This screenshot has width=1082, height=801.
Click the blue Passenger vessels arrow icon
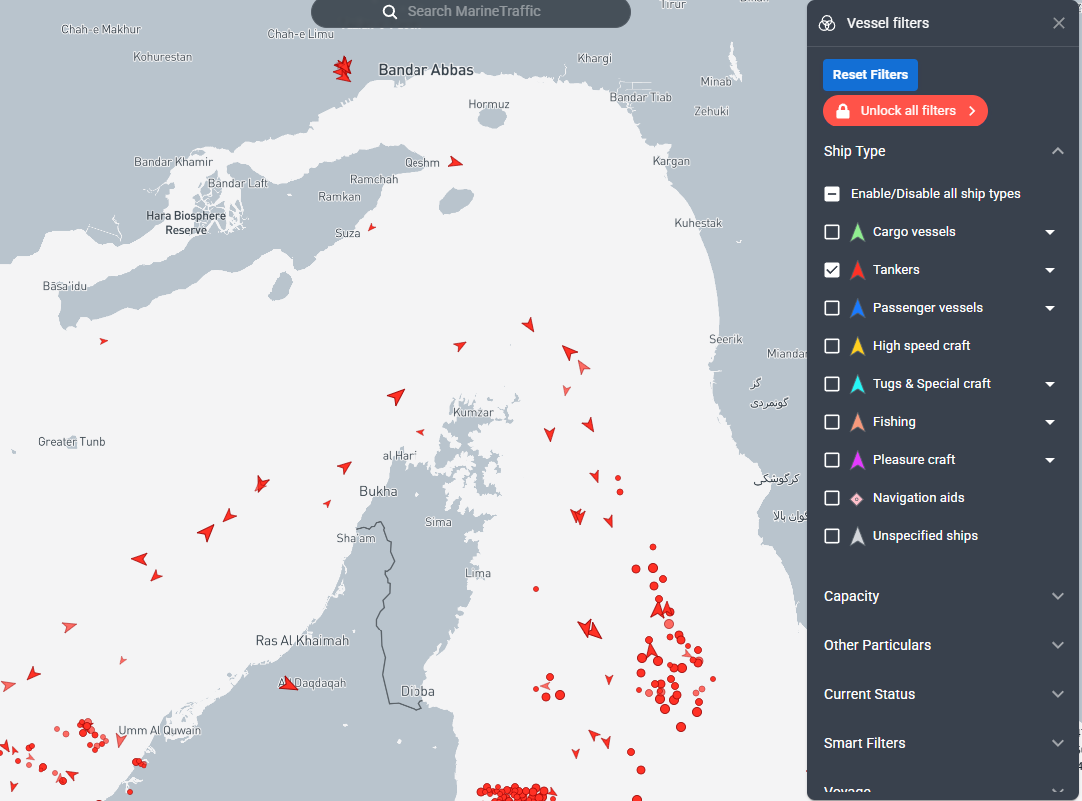(857, 308)
